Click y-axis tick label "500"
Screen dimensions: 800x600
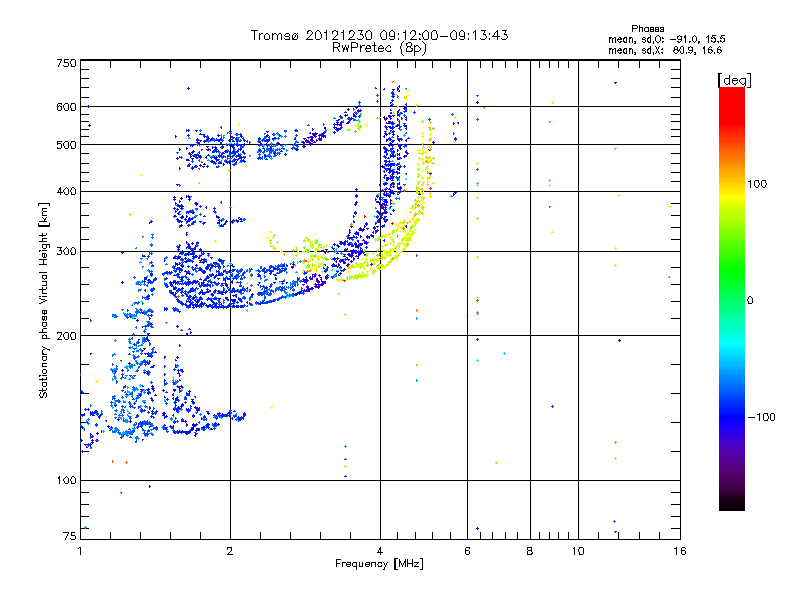(66, 145)
